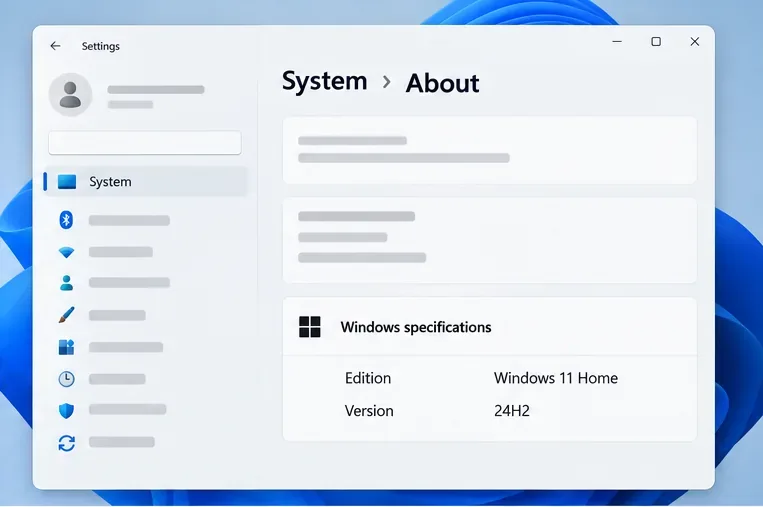Minimize the Settings window
The image size is (763, 507).
click(617, 42)
